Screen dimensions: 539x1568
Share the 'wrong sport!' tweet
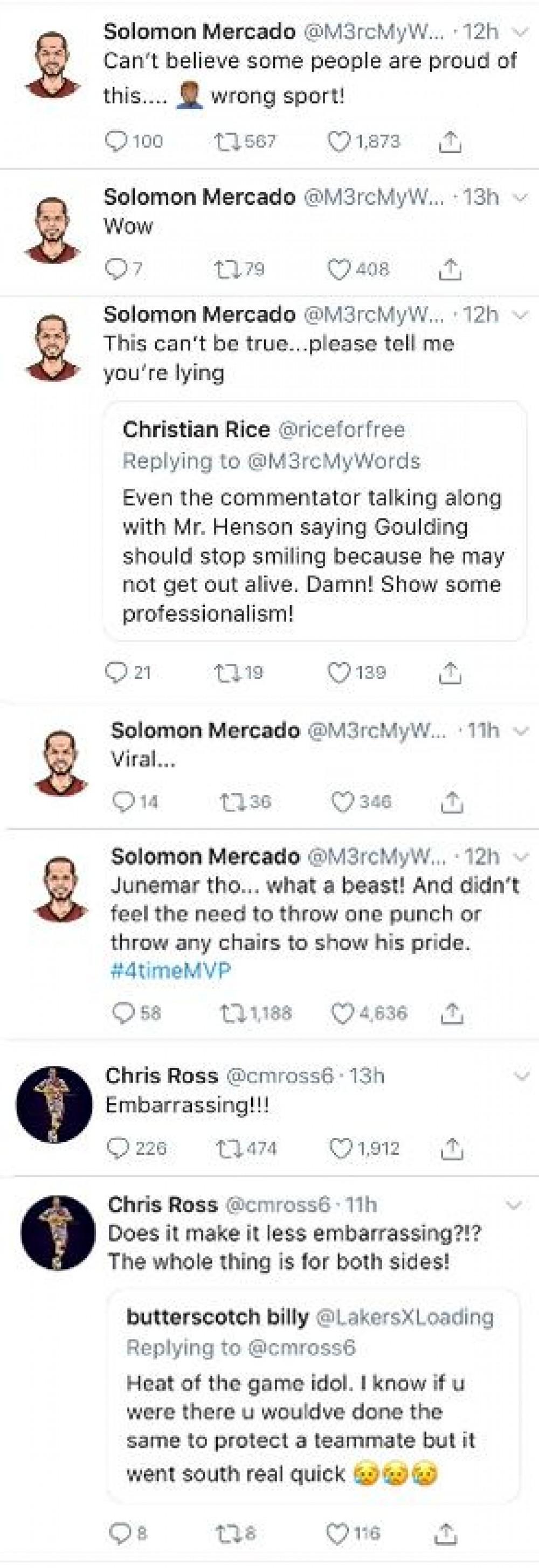click(x=450, y=141)
